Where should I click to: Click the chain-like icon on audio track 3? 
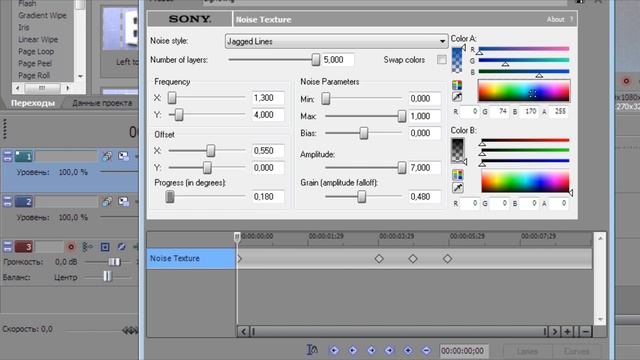click(87, 247)
